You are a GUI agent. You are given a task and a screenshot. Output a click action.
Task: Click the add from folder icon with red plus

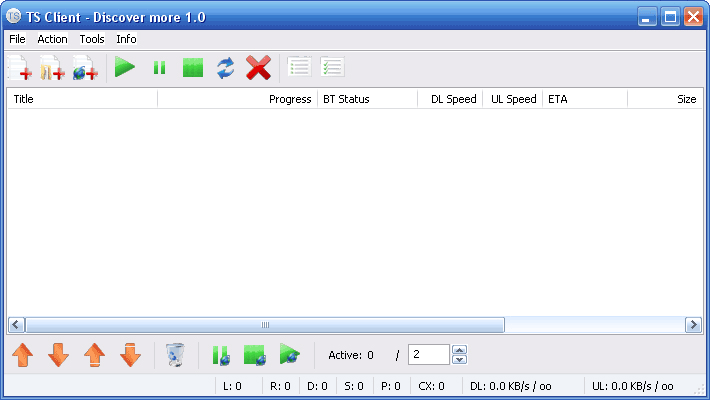(x=53, y=68)
